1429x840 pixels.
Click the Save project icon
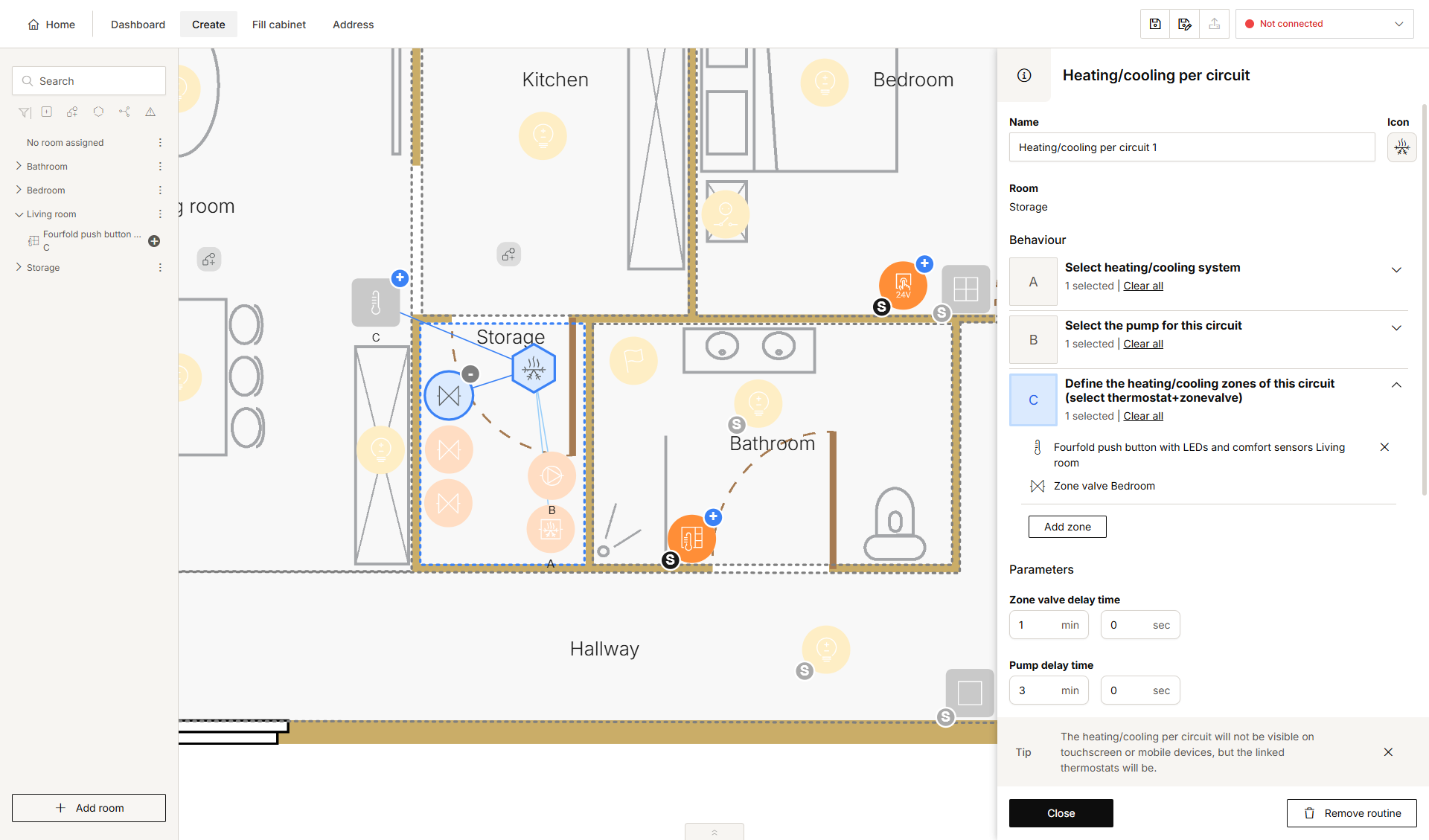1155,24
